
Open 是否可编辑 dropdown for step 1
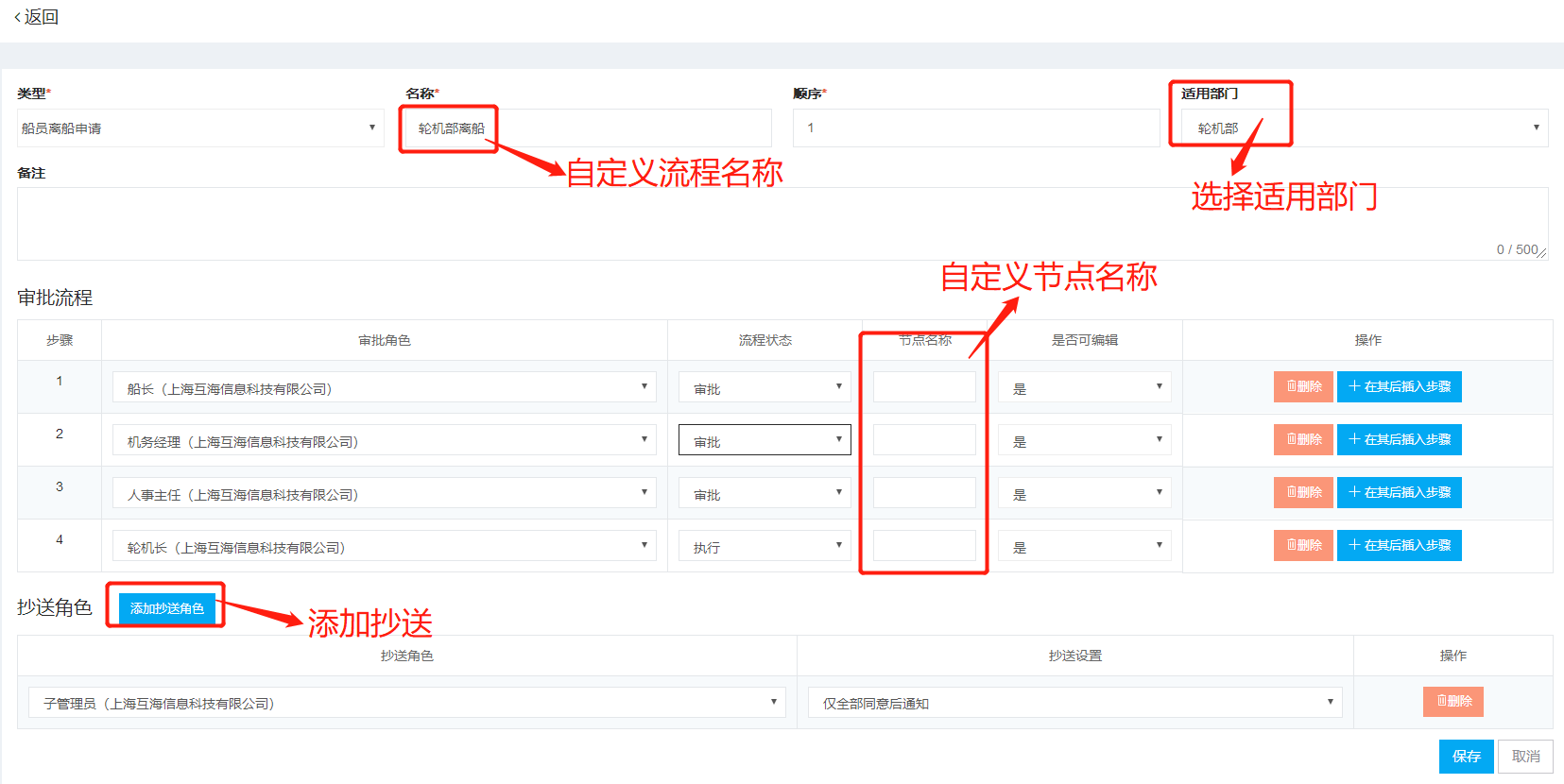tap(1085, 387)
